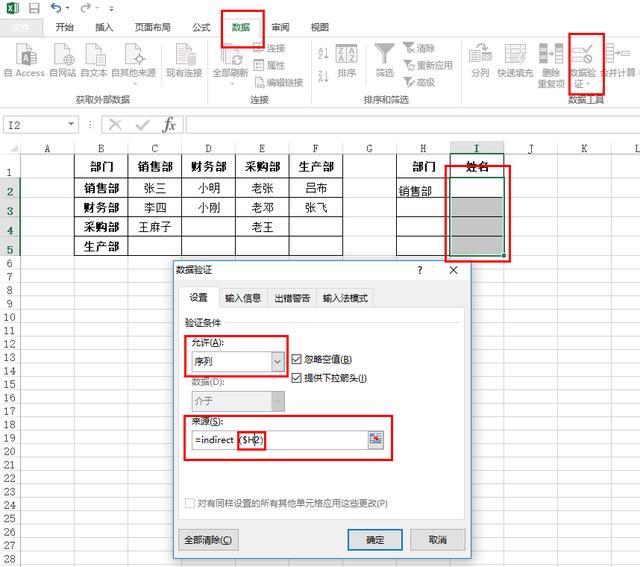
Task: Click the 自 Access import icon
Action: coord(24,55)
